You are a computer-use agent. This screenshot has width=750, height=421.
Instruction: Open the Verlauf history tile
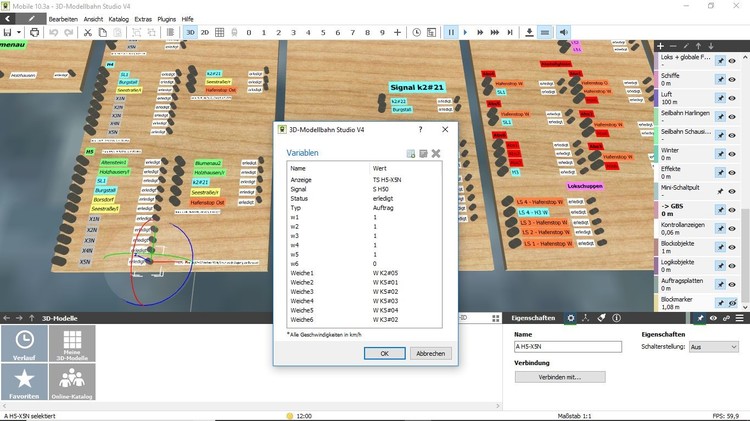coord(22,344)
